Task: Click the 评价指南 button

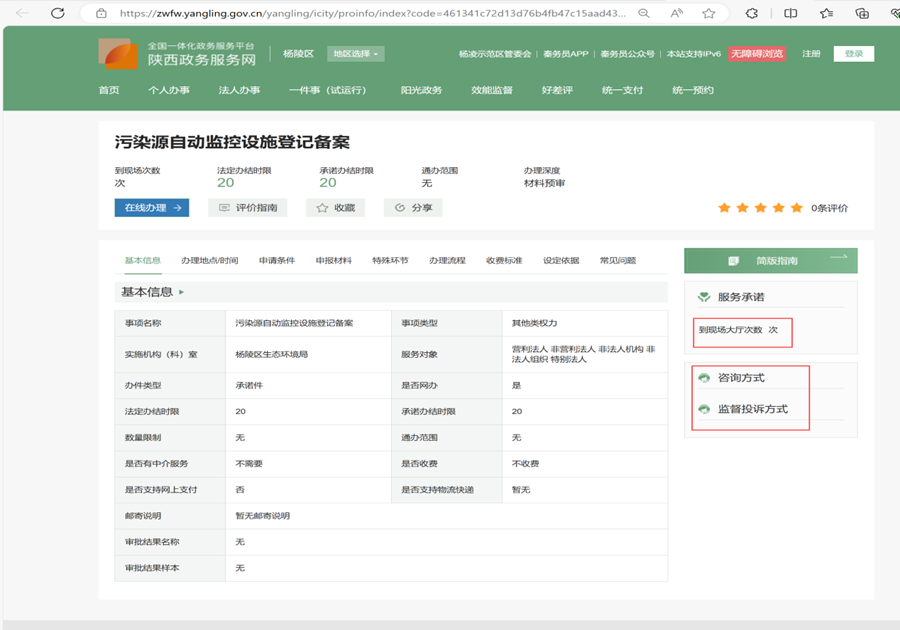Action: [247, 208]
